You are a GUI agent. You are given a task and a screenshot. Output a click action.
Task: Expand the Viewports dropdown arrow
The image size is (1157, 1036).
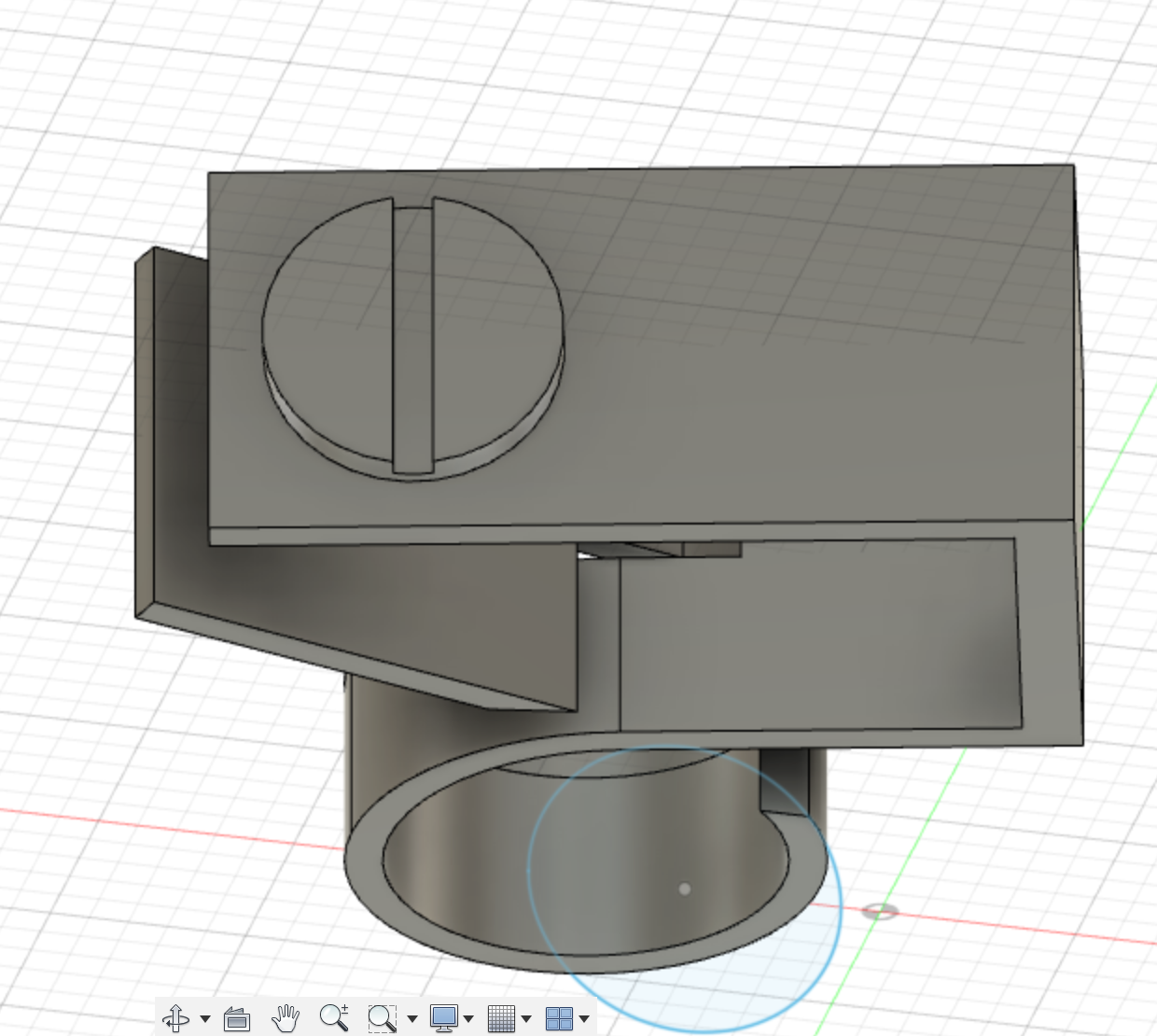[x=584, y=1019]
